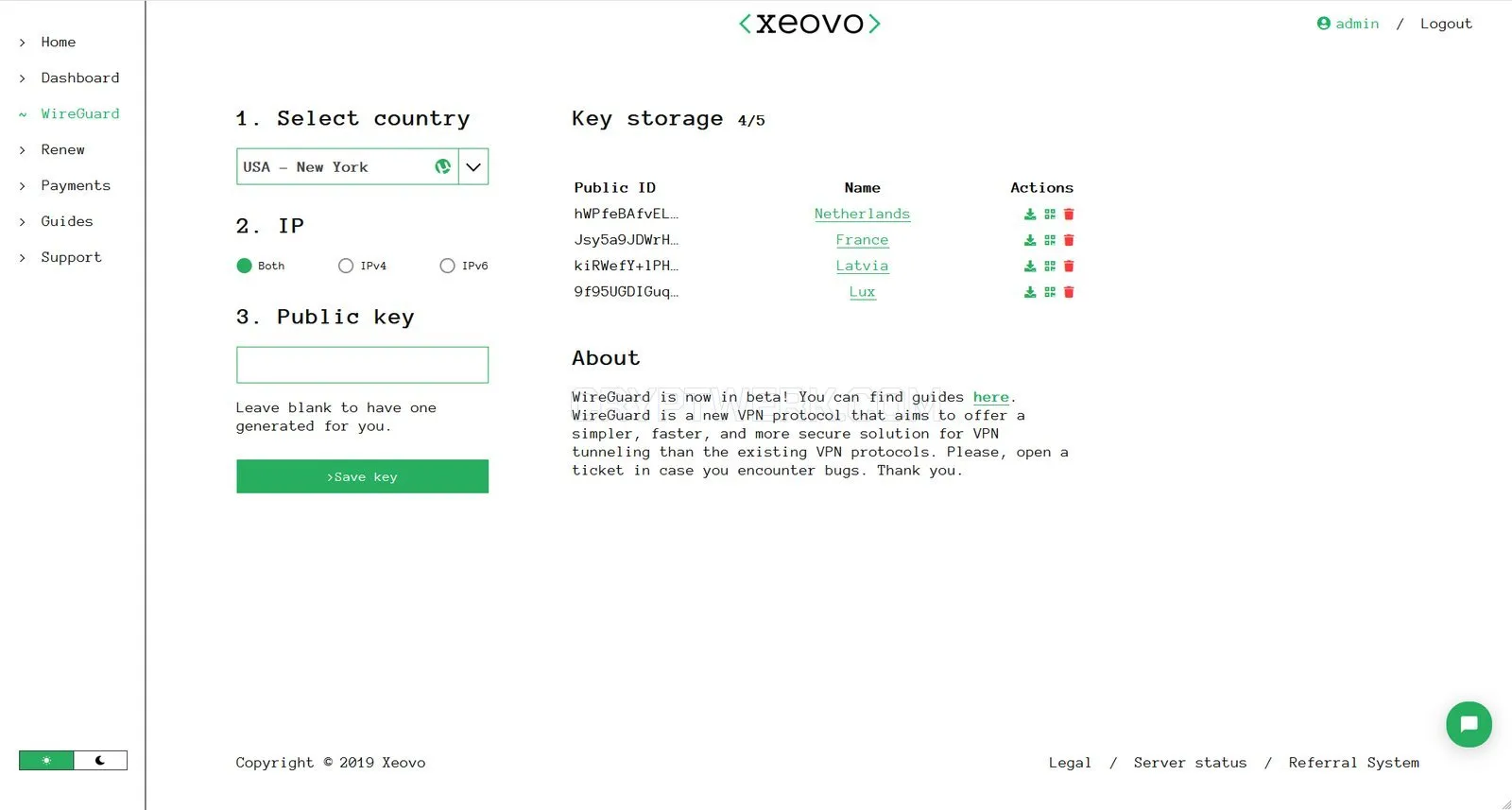Delete the France key
The image size is (1512, 810).
coord(1069,240)
